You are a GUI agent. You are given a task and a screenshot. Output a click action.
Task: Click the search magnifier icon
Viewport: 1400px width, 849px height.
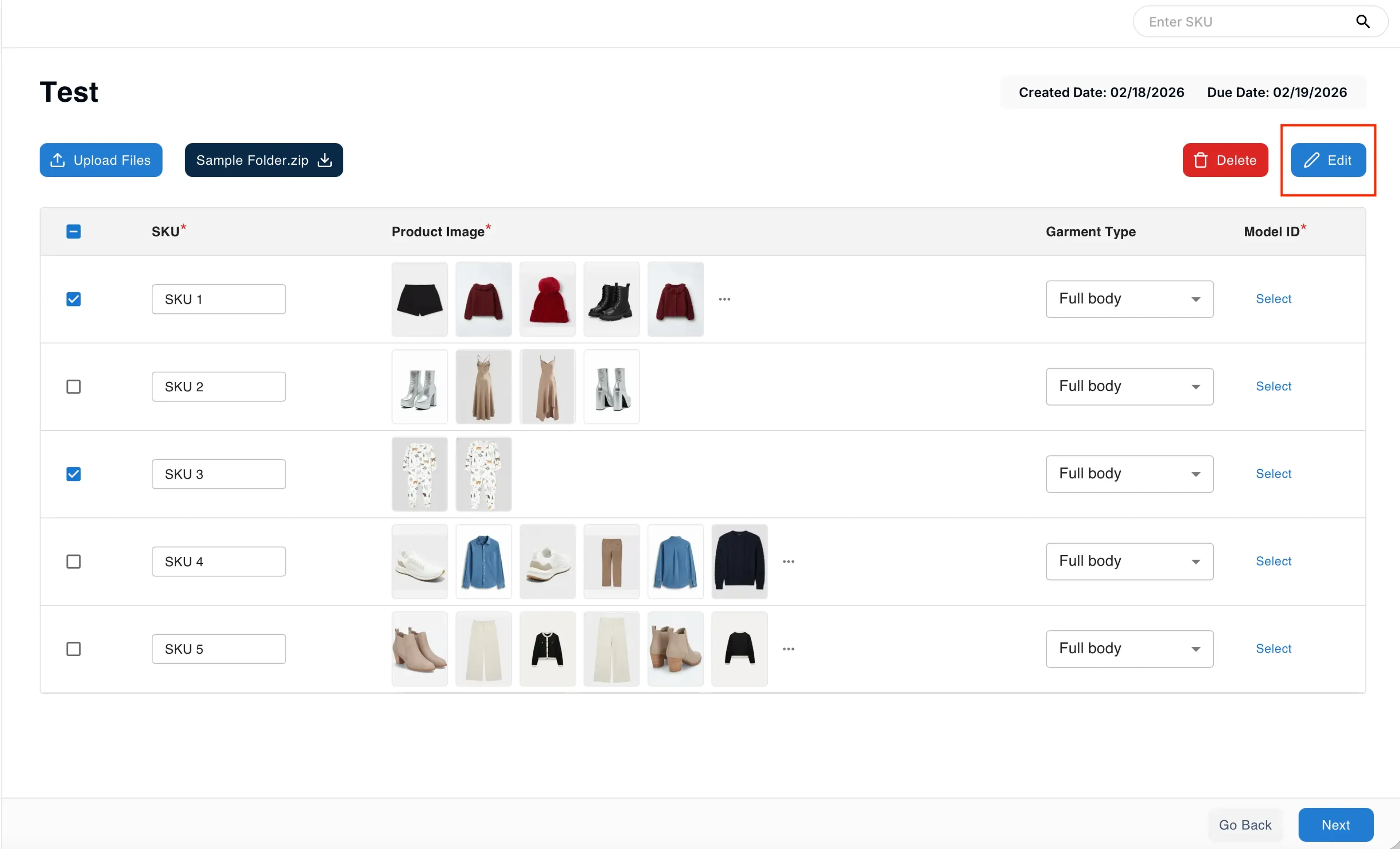pos(1362,21)
